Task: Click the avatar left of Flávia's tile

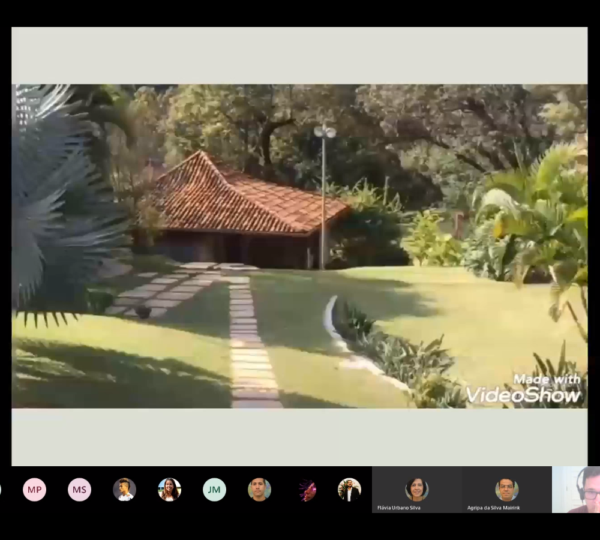Action: (x=349, y=489)
